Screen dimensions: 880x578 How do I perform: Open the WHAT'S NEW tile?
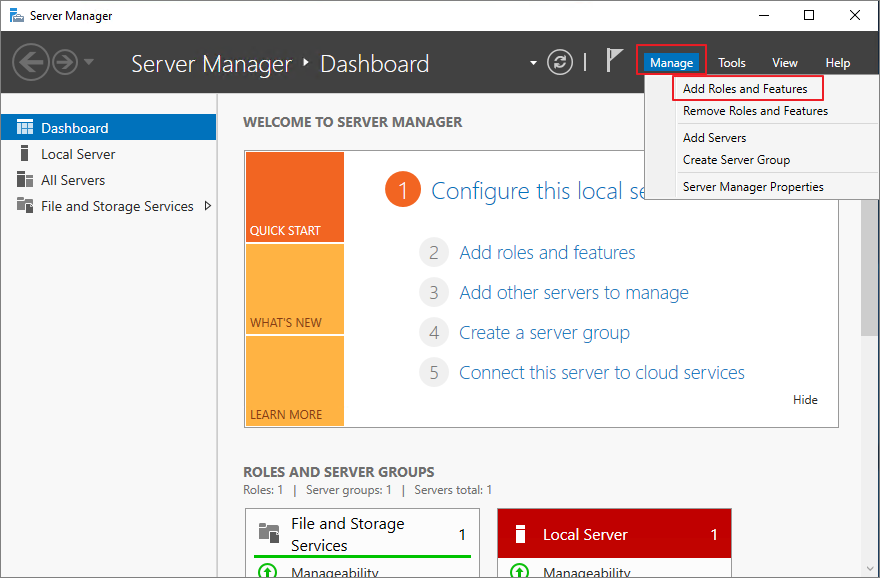point(295,289)
